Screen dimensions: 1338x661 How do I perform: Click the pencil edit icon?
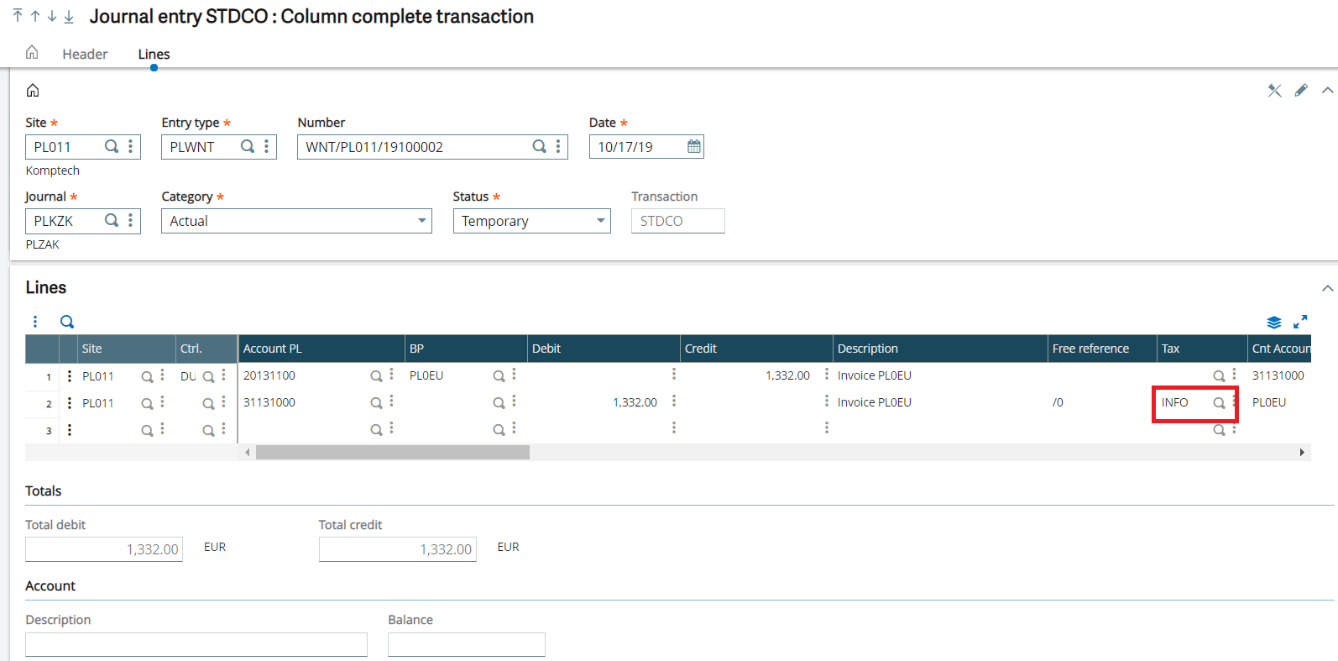[x=1301, y=90]
